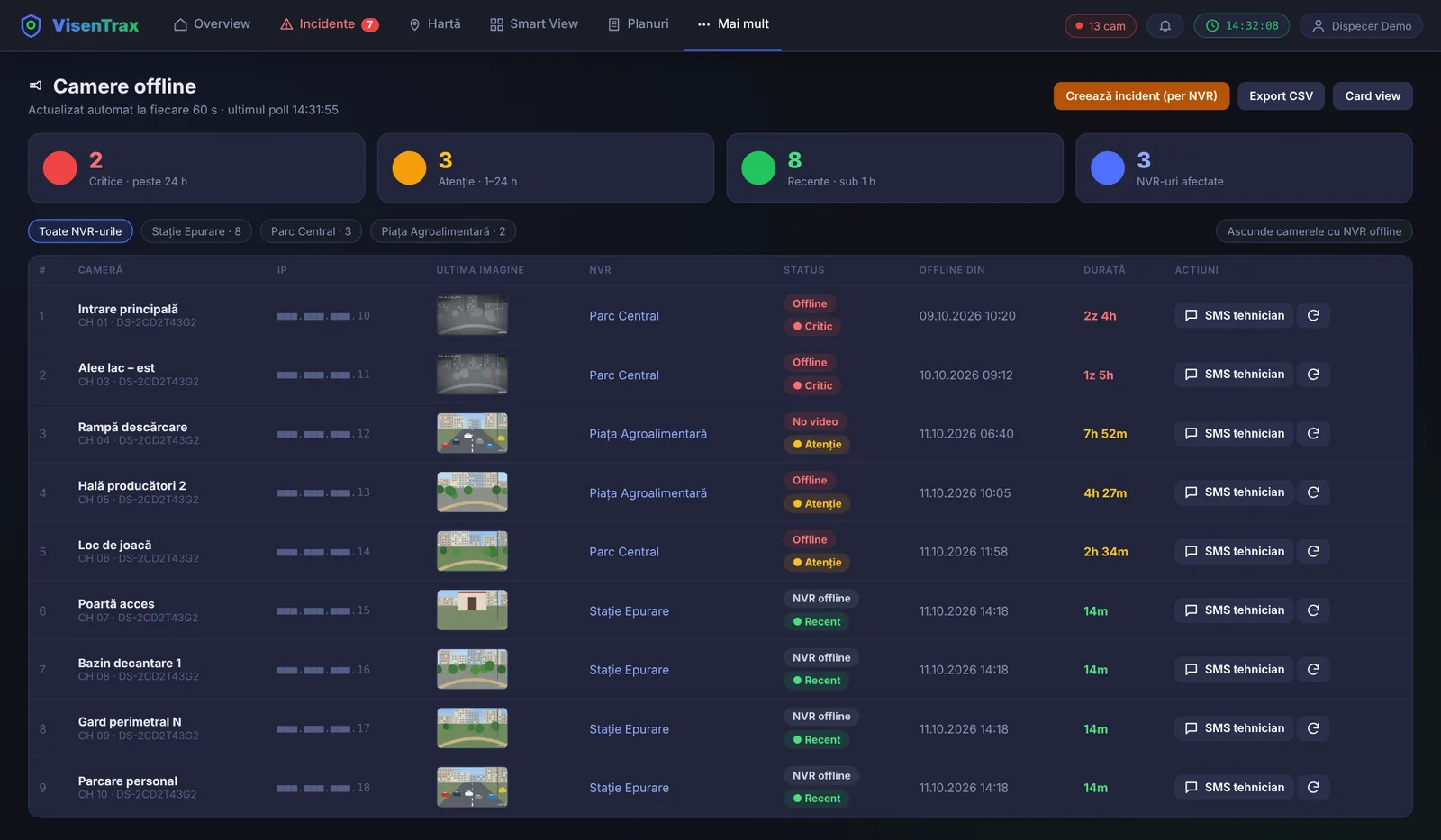Click the refresh icon for Poartă acces
1441x840 pixels.
click(1313, 610)
